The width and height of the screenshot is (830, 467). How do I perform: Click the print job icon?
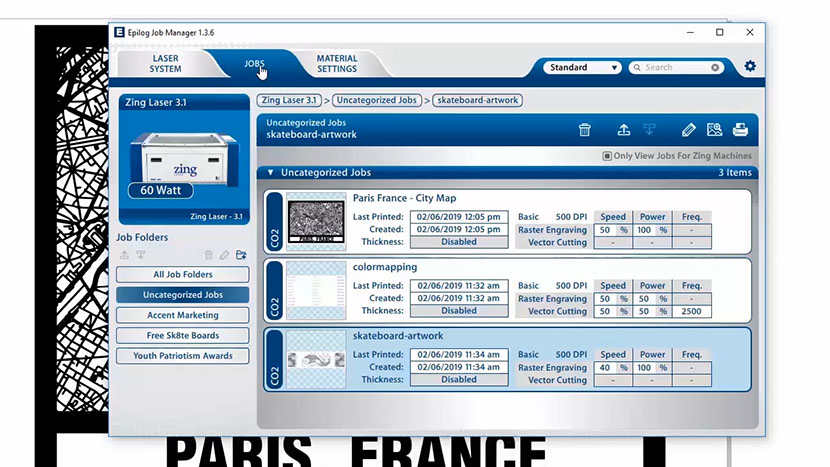pyautogui.click(x=740, y=129)
